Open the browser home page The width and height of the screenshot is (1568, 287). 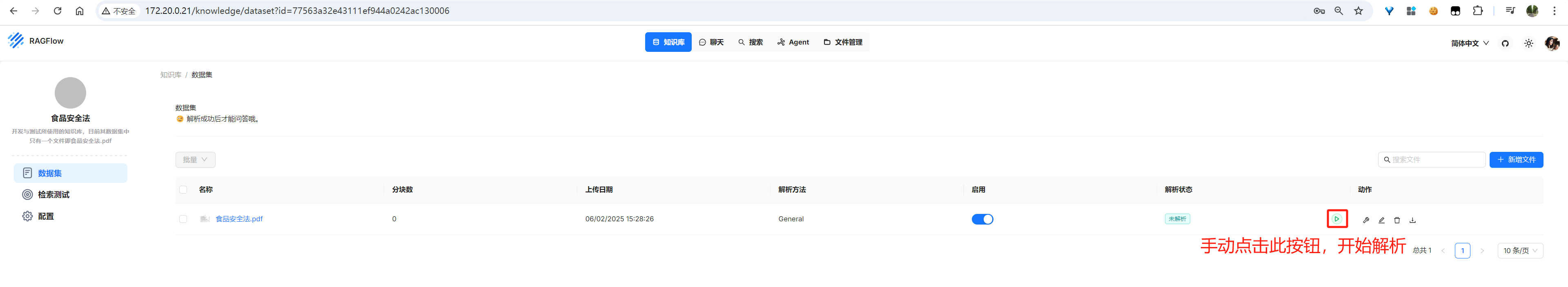tap(79, 11)
